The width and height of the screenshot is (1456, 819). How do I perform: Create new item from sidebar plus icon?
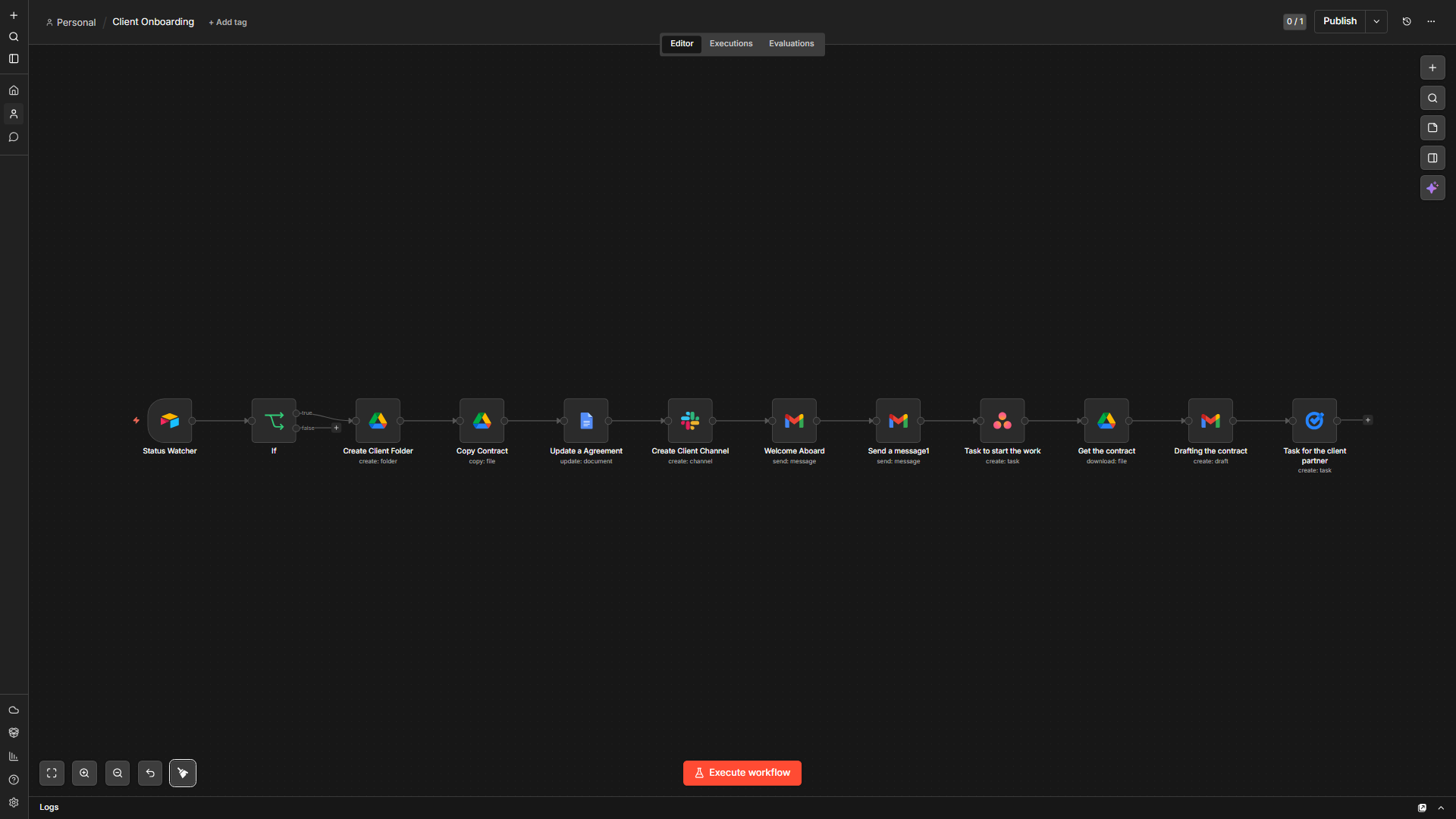(14, 15)
